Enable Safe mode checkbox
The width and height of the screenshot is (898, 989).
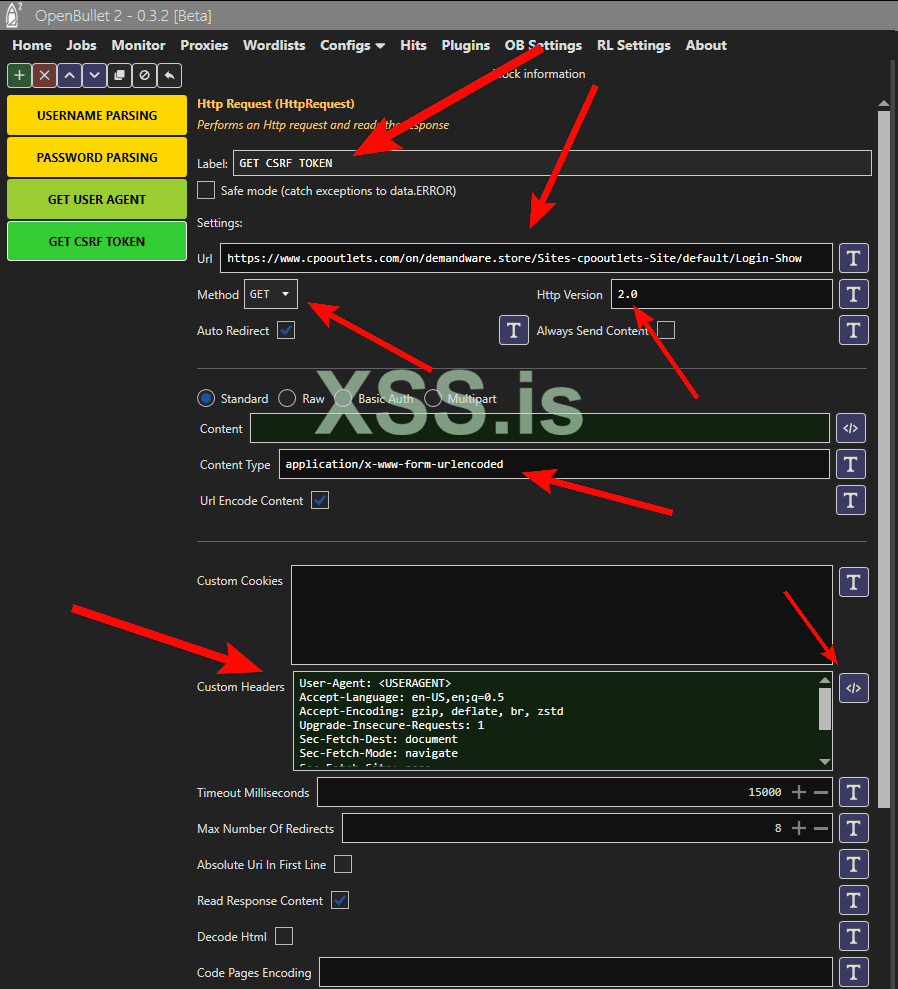tap(206, 190)
